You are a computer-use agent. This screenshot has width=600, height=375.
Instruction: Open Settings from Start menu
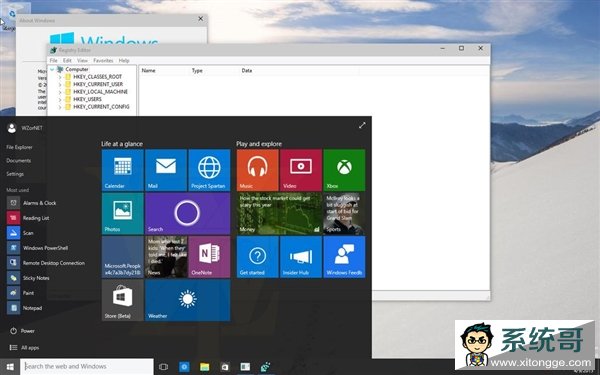pyautogui.click(x=15, y=174)
